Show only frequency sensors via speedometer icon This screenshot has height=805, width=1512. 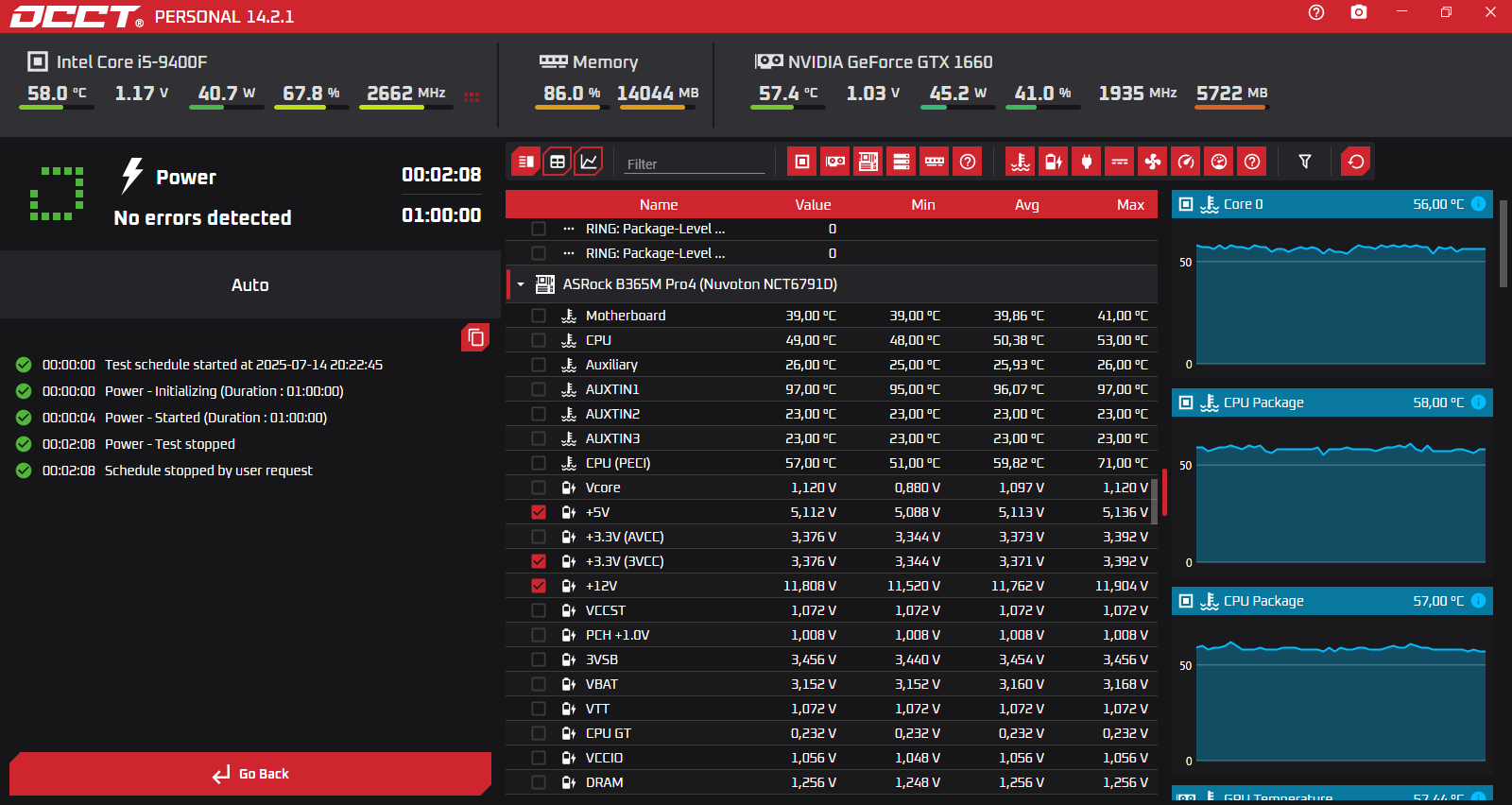[x=1186, y=162]
